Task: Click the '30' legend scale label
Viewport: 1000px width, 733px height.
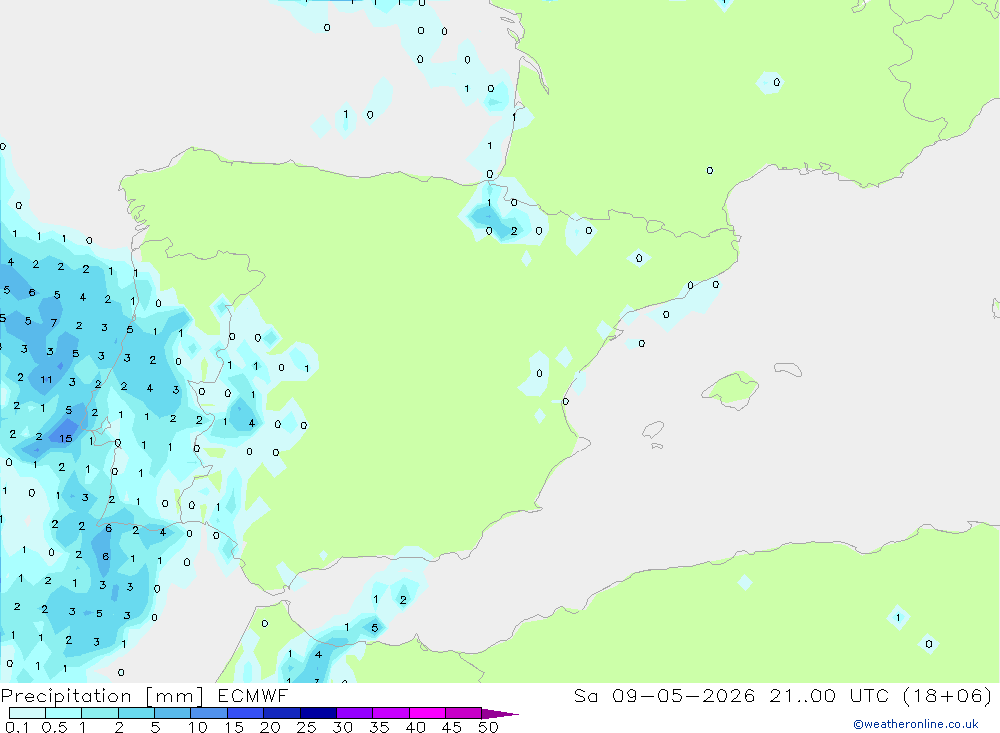Action: click(x=342, y=727)
